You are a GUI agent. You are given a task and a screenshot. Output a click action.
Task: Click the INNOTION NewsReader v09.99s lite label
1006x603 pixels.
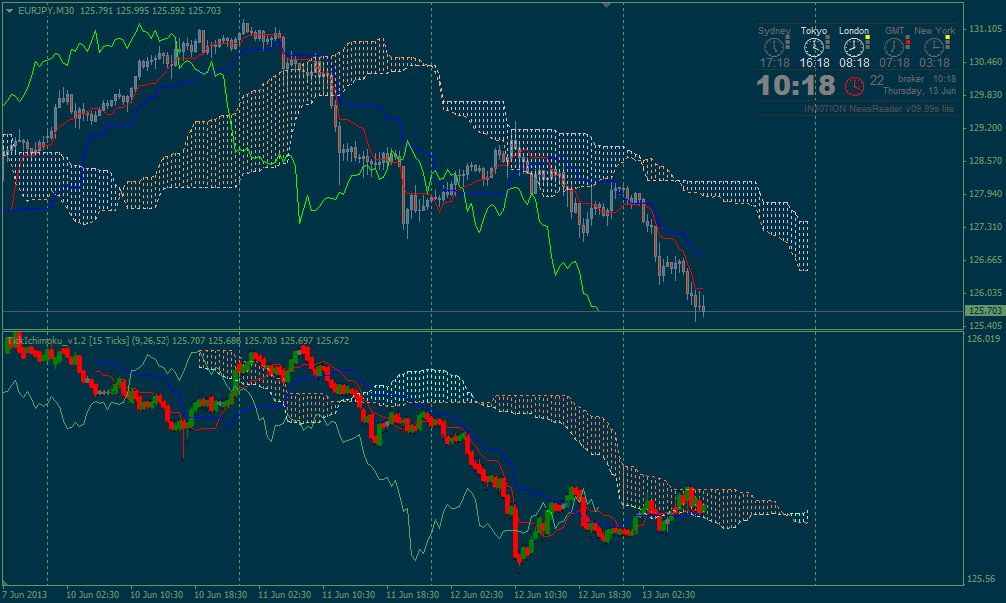click(879, 109)
